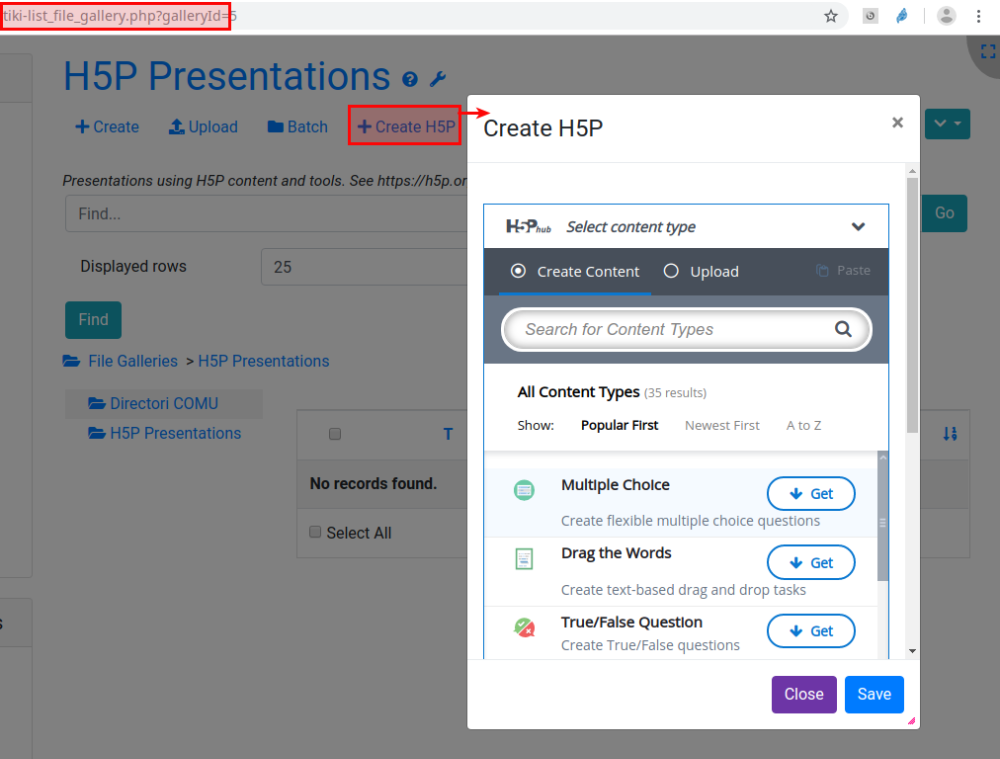
Task: Click the fullscreen expand icon at top right
Action: tap(987, 51)
